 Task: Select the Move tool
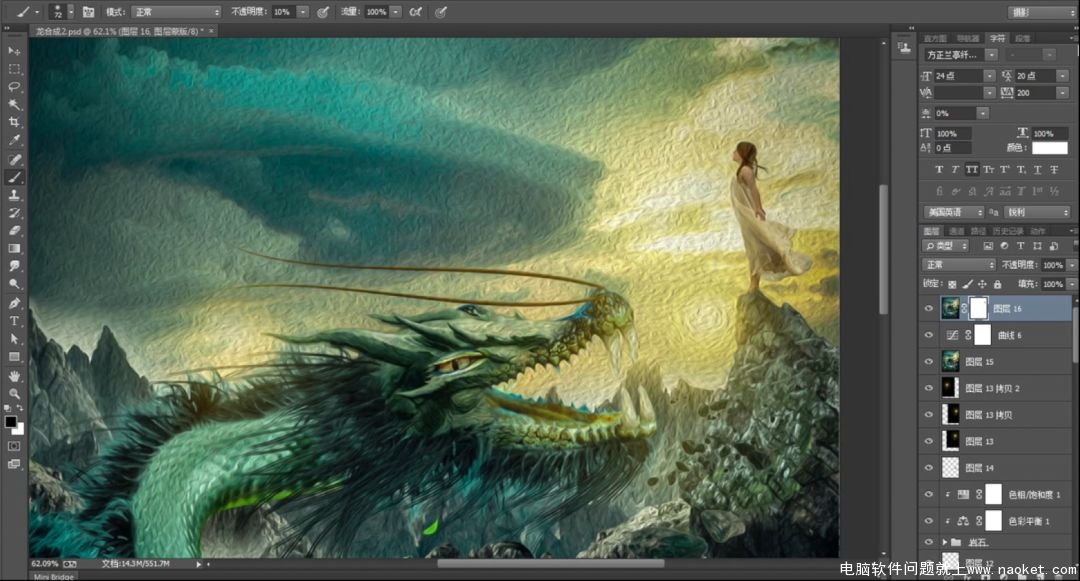click(x=14, y=51)
